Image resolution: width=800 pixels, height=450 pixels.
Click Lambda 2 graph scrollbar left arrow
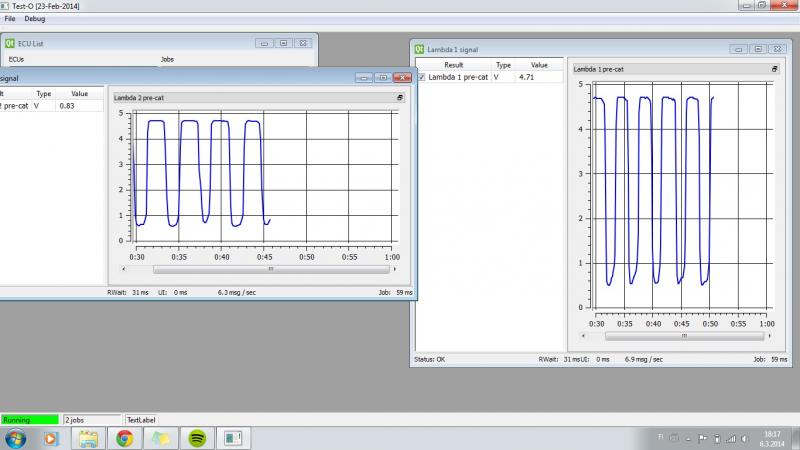tap(124, 268)
